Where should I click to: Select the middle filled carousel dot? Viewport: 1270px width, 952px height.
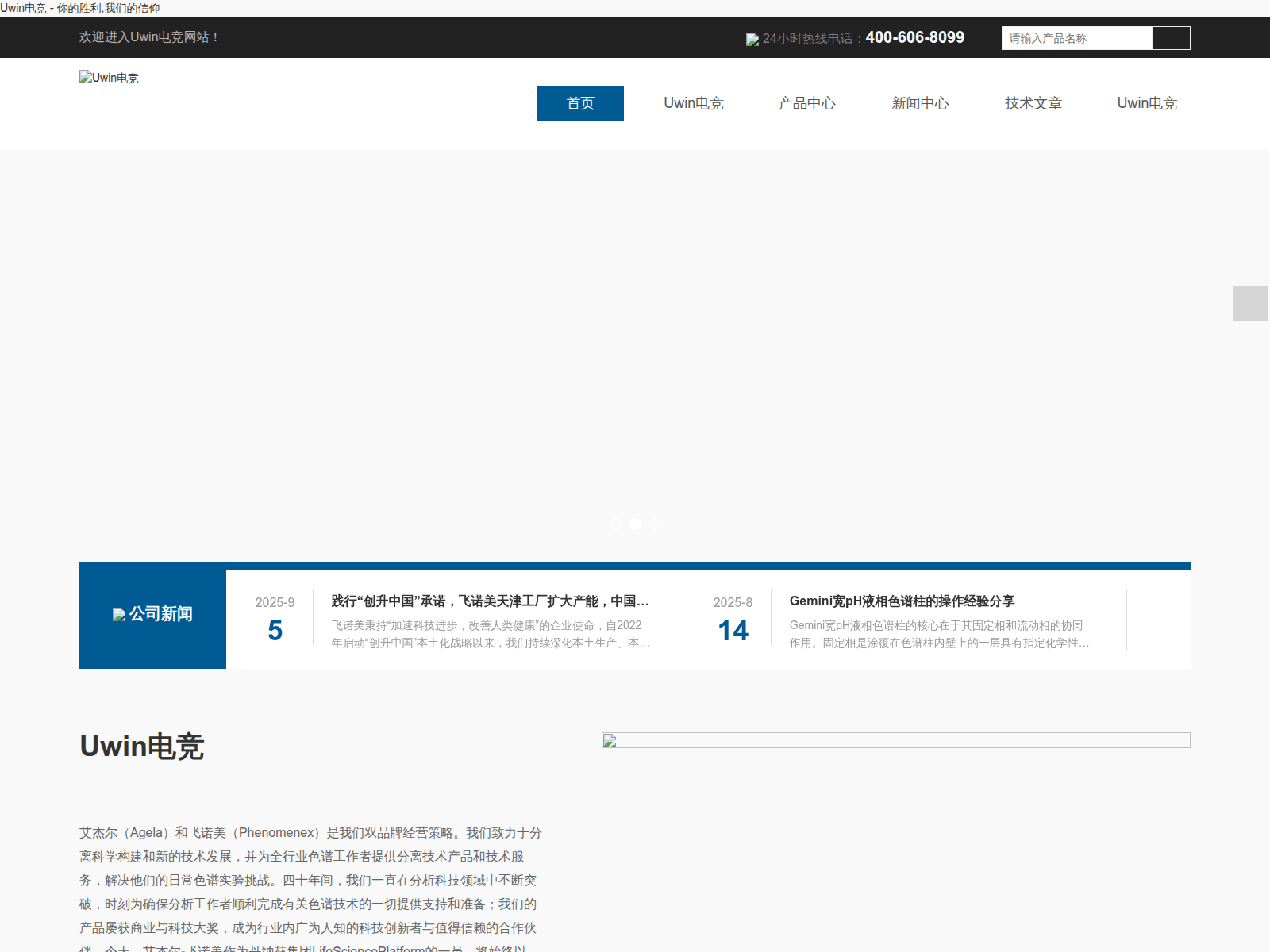pyautogui.click(x=635, y=524)
